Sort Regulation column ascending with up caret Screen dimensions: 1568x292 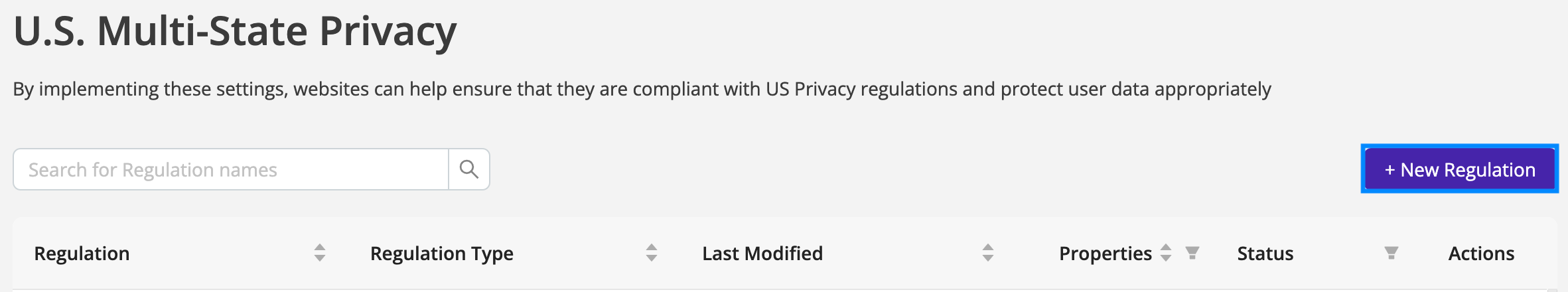point(320,248)
